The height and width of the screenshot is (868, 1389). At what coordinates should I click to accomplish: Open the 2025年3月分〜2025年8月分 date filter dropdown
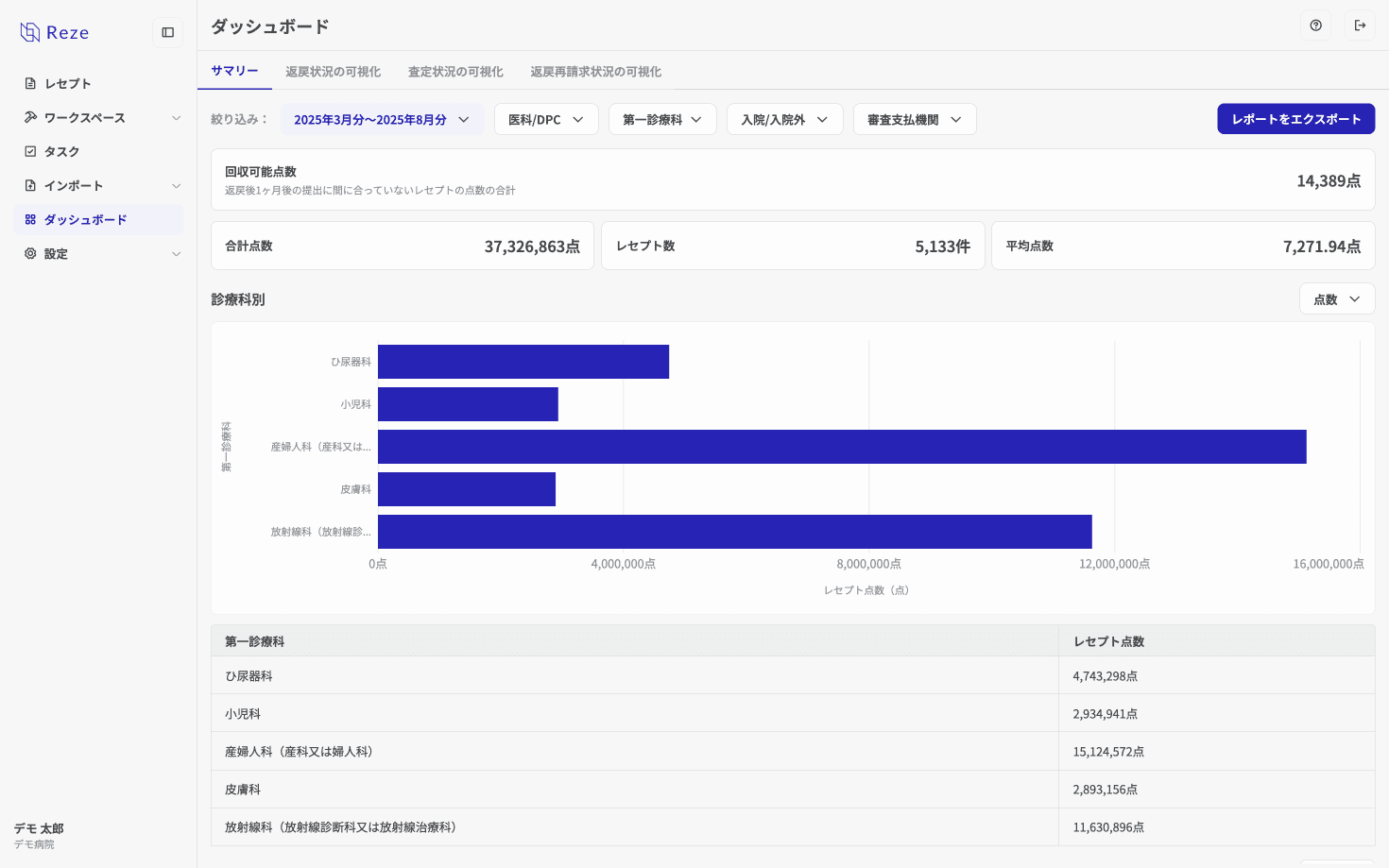tap(382, 119)
